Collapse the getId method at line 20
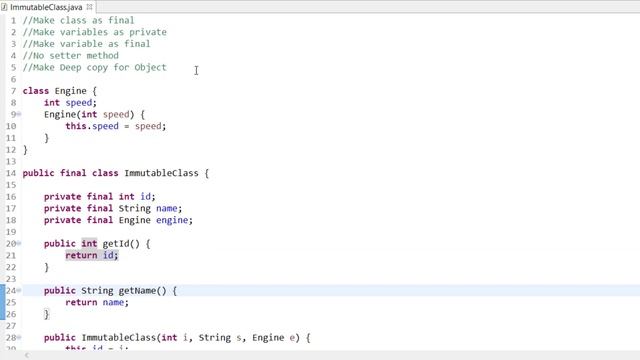Screen dimensions: 640x360 click(19, 244)
